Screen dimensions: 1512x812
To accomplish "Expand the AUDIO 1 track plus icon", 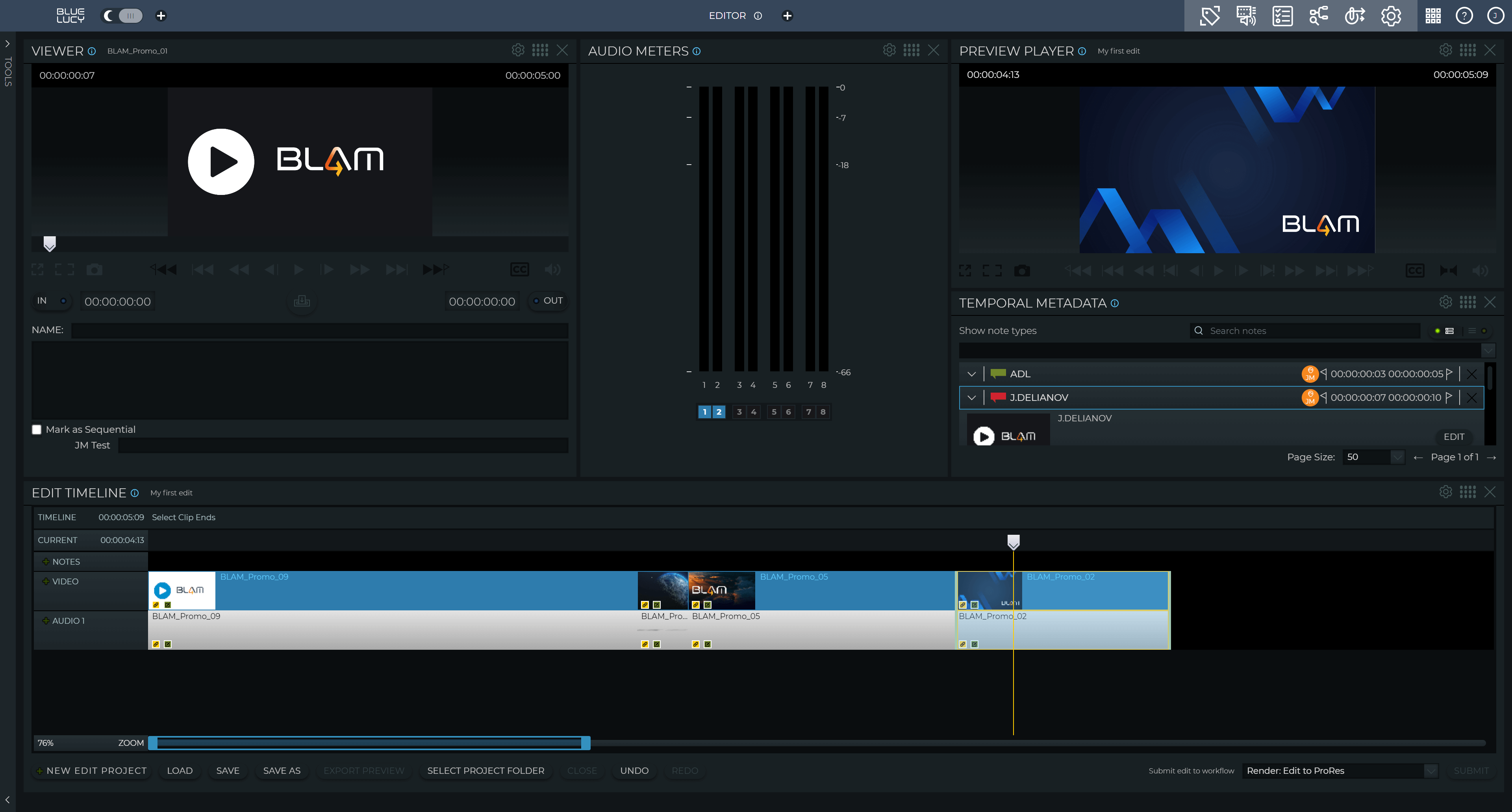I will pyautogui.click(x=46, y=621).
